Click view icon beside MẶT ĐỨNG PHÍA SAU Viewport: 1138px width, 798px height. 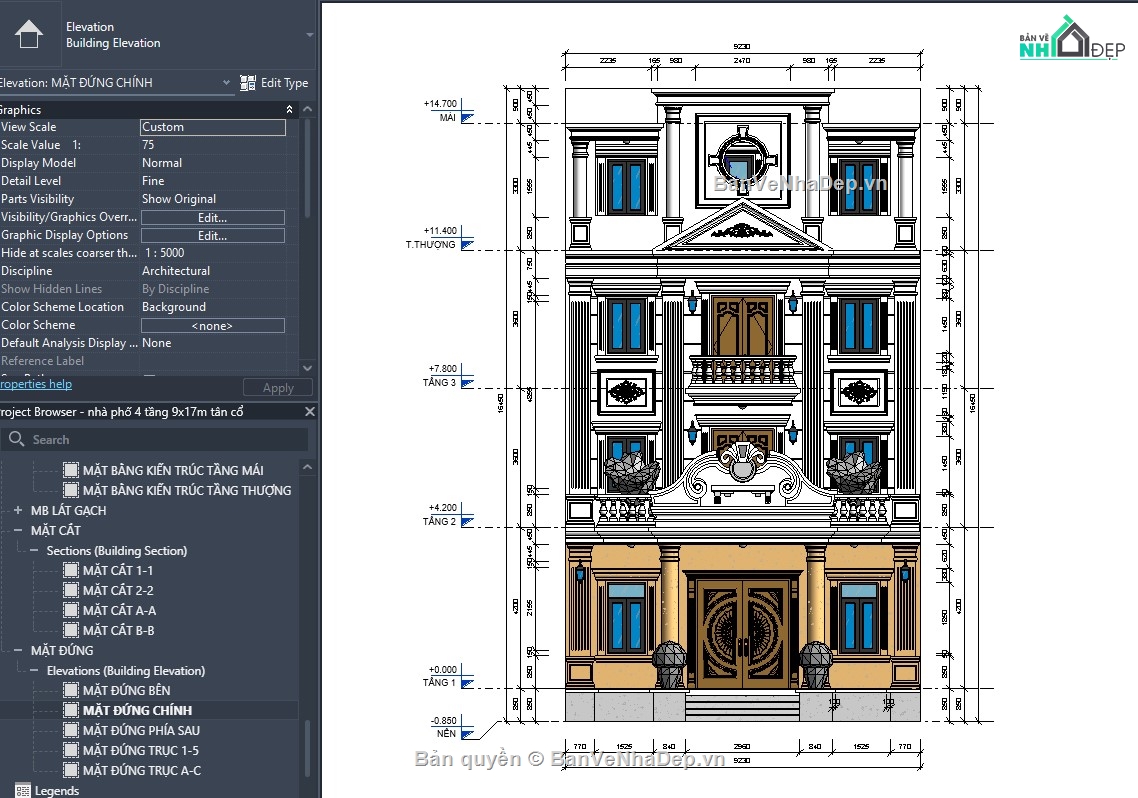[71, 731]
